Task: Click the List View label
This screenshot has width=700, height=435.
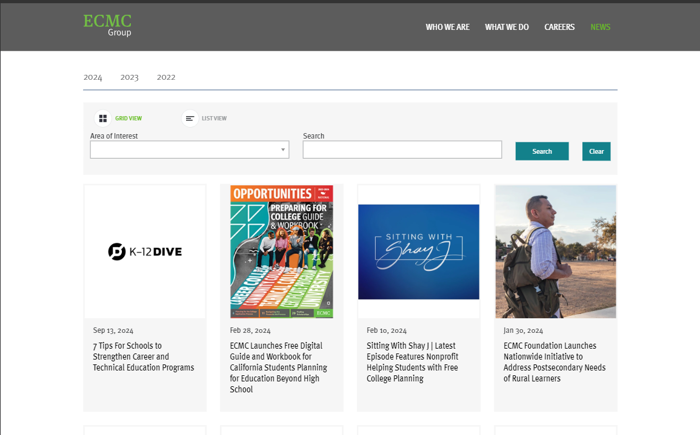Action: 214,118
